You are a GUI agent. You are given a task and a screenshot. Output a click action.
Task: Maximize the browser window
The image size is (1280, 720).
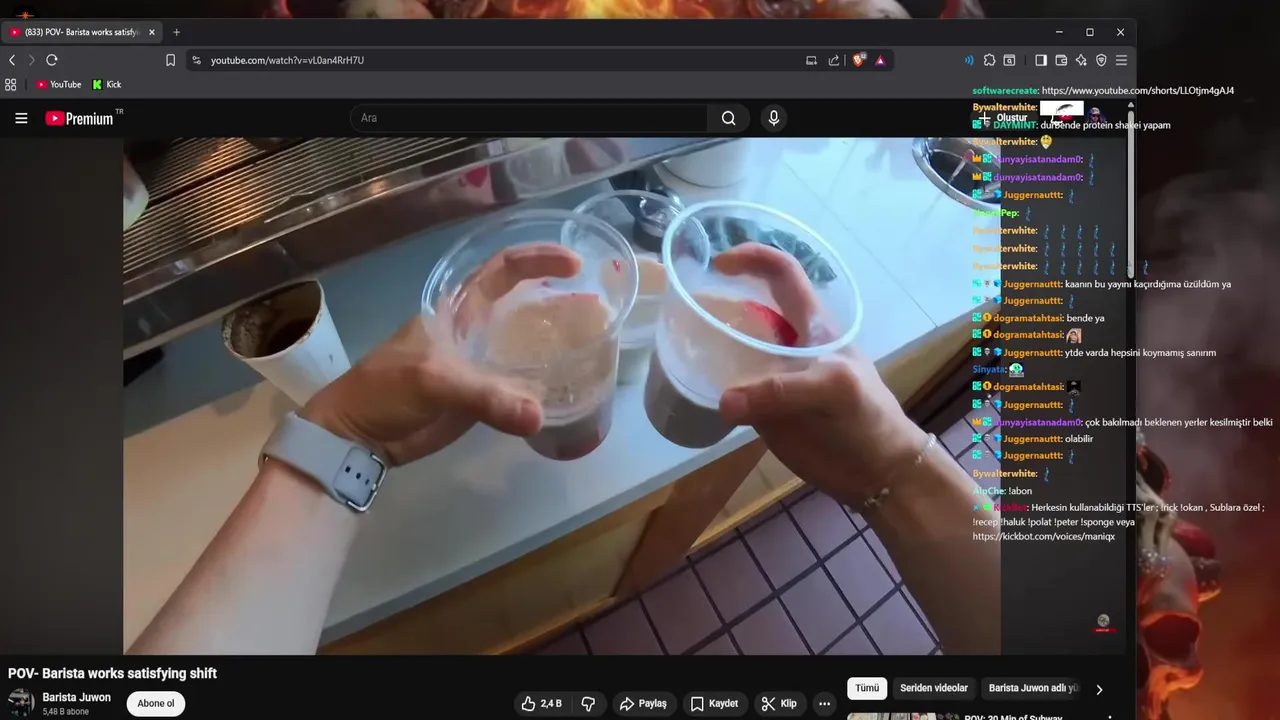click(1090, 32)
